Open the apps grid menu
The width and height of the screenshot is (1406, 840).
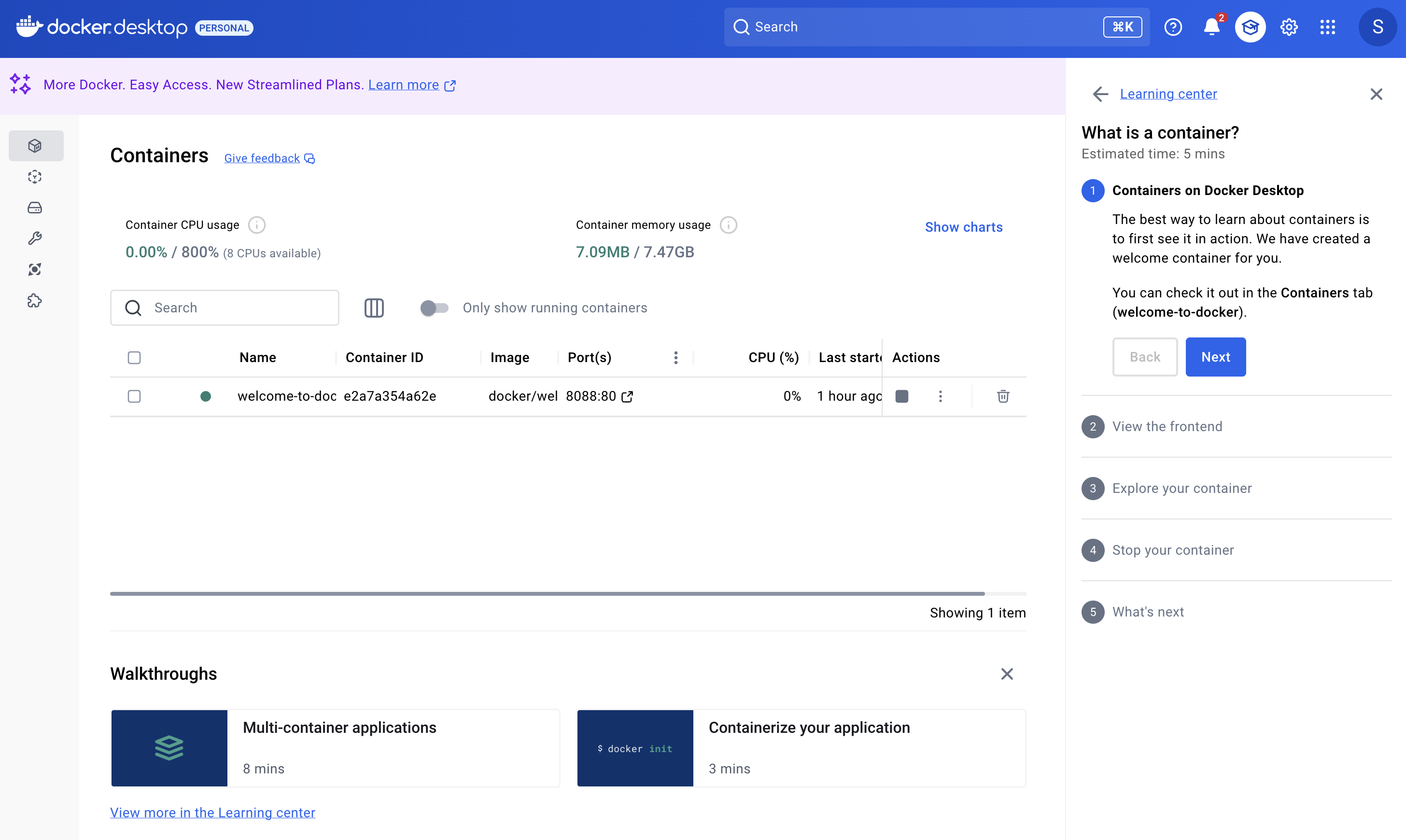click(1327, 27)
